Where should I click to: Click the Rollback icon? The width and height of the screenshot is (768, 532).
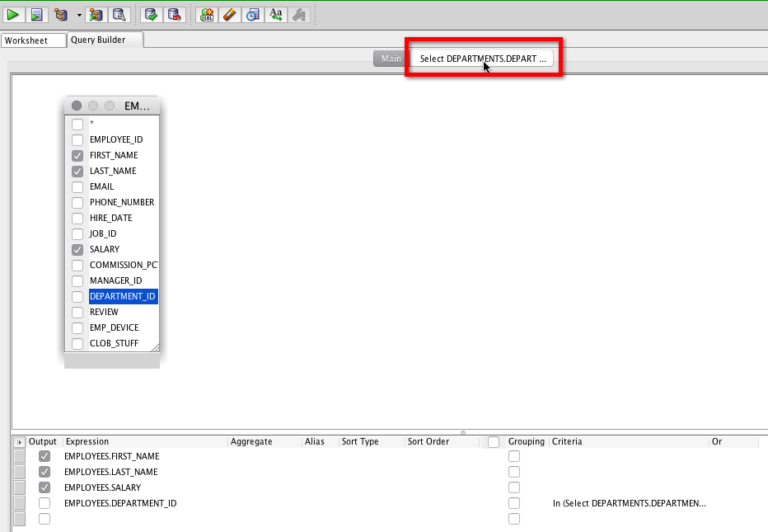pyautogui.click(x=174, y=15)
